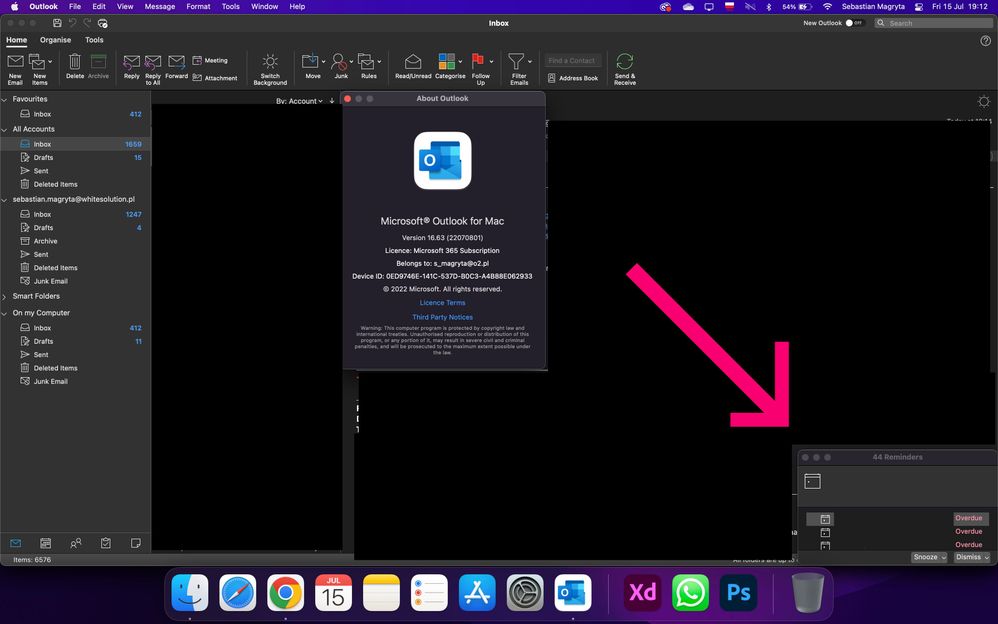998x624 pixels.
Task: Toggle the New Outlook switch
Action: tap(849, 22)
